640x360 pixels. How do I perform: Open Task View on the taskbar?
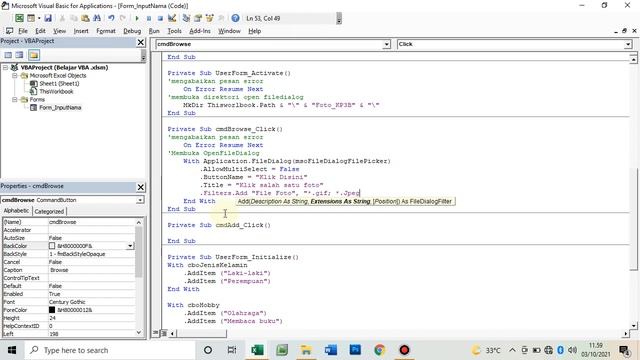click(x=232, y=350)
